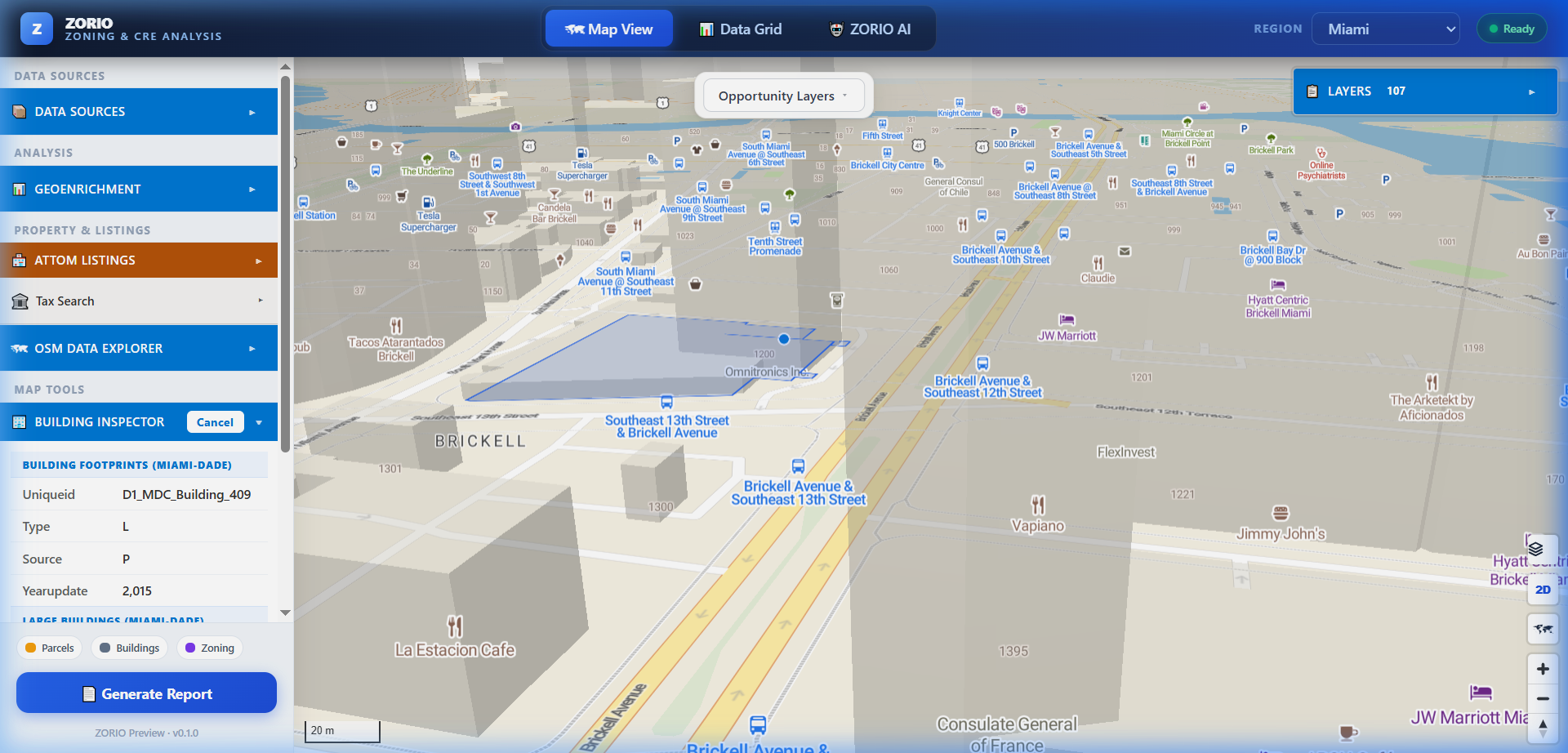Expand the ATTOM Listings section
This screenshot has height=753, width=1568.
[x=139, y=261]
